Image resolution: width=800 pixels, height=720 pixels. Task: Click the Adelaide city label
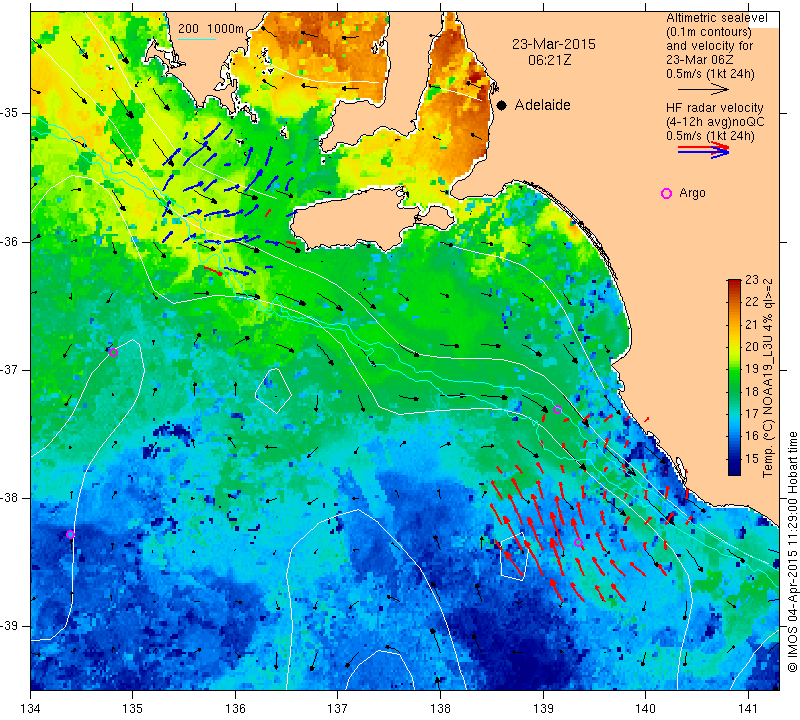tap(542, 105)
